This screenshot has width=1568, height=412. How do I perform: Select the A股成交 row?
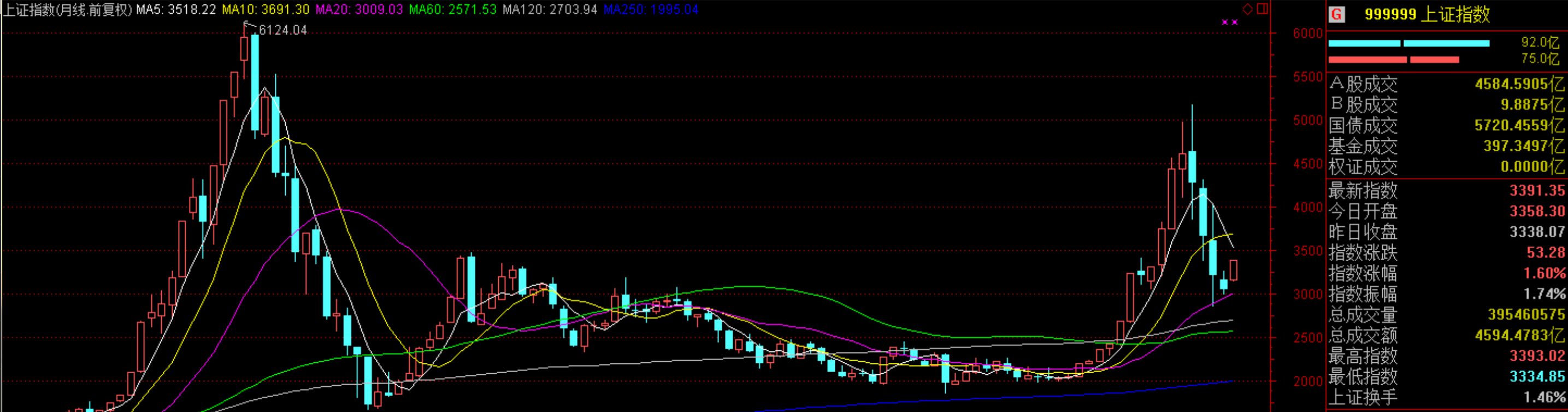click(1446, 84)
